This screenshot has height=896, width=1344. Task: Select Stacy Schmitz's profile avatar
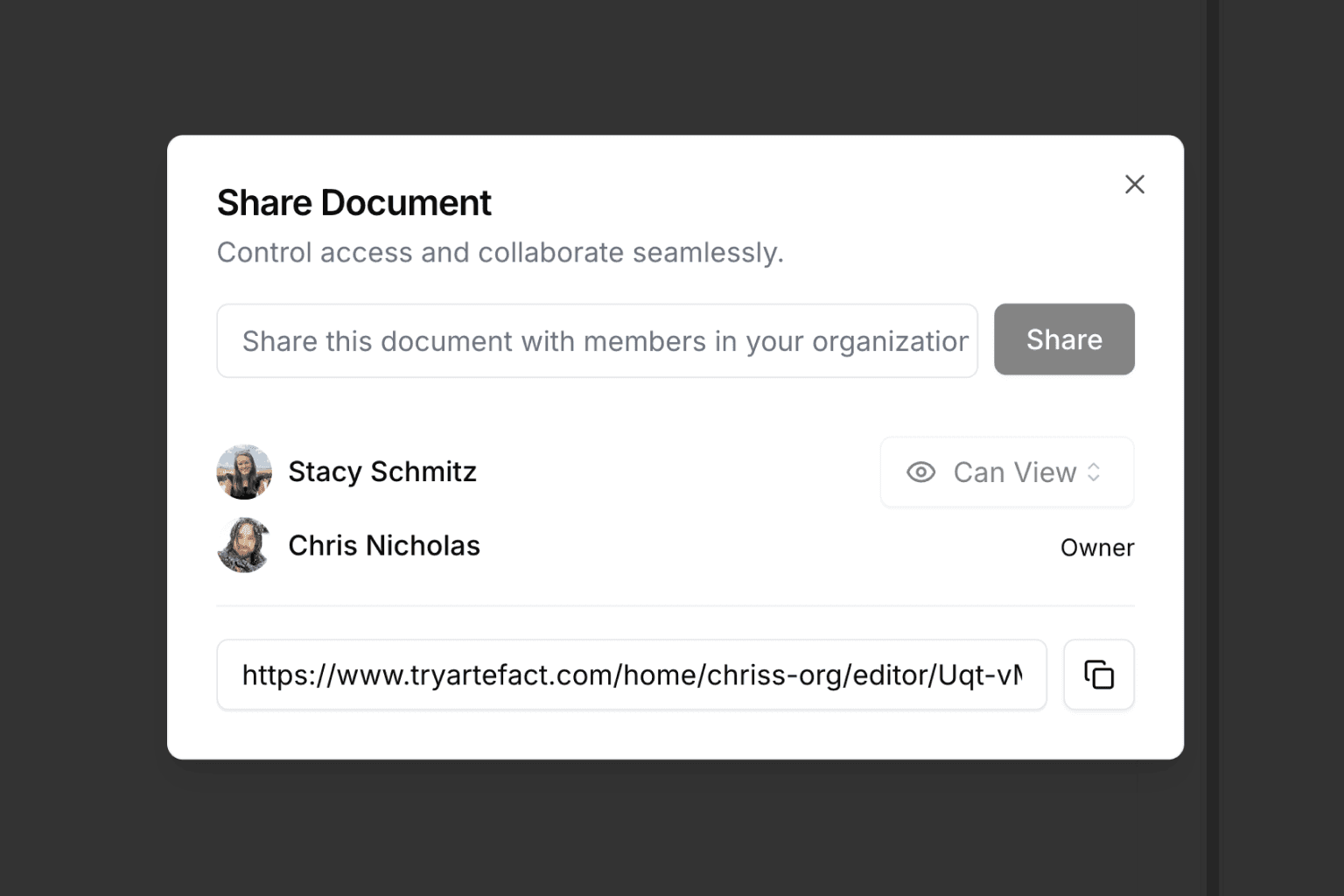(x=244, y=472)
